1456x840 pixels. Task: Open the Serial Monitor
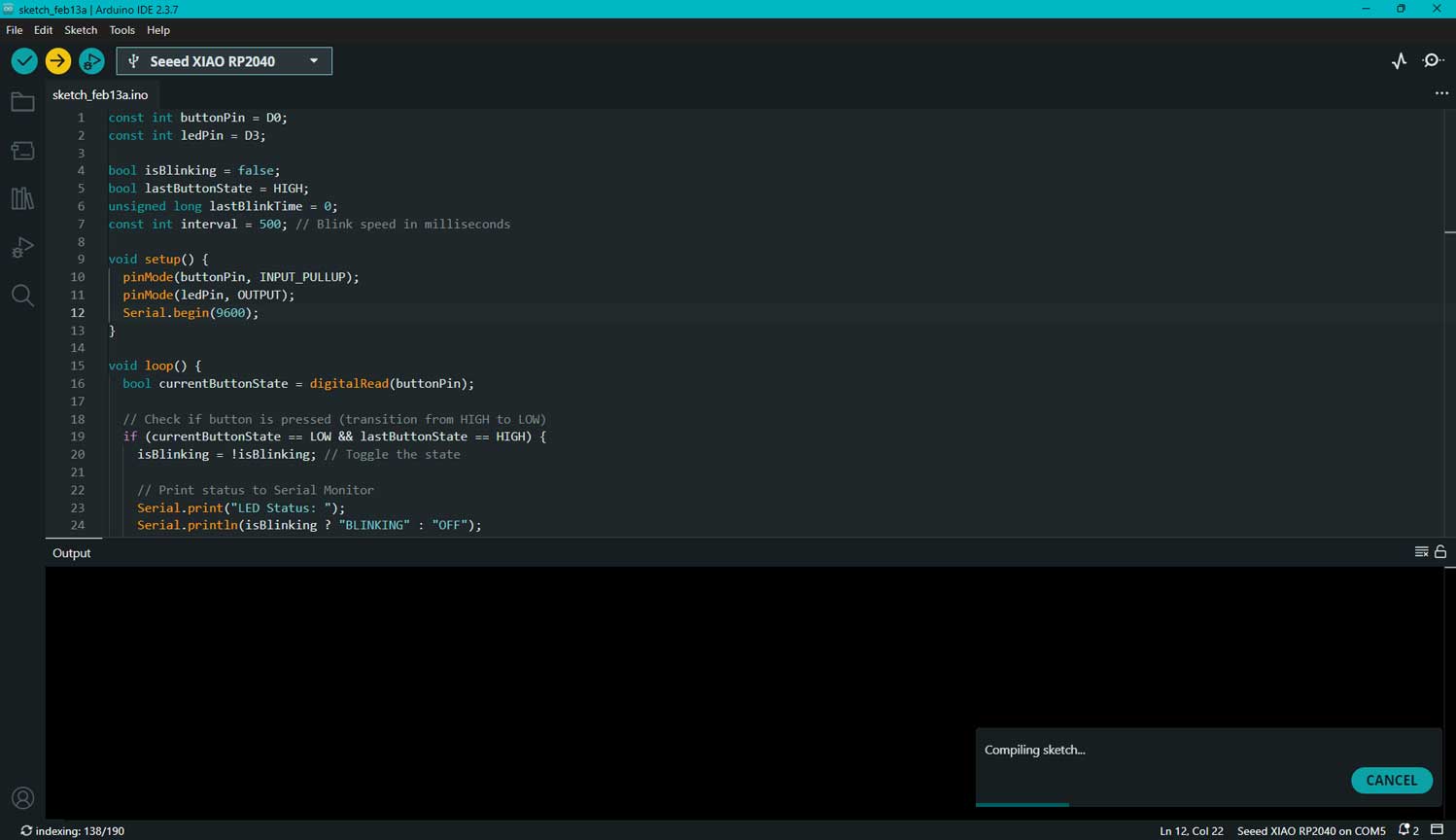coord(1433,61)
